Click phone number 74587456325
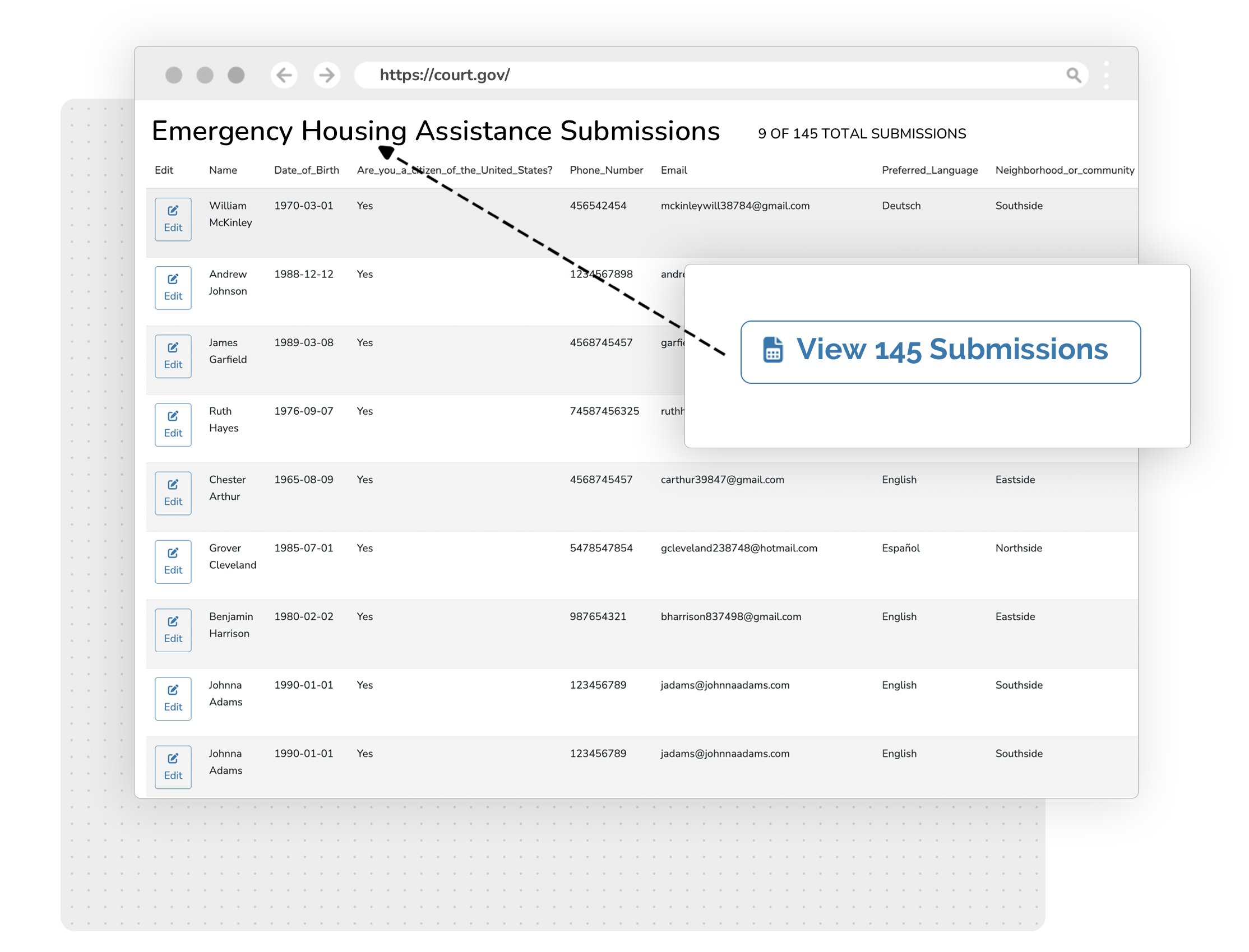 tap(604, 411)
